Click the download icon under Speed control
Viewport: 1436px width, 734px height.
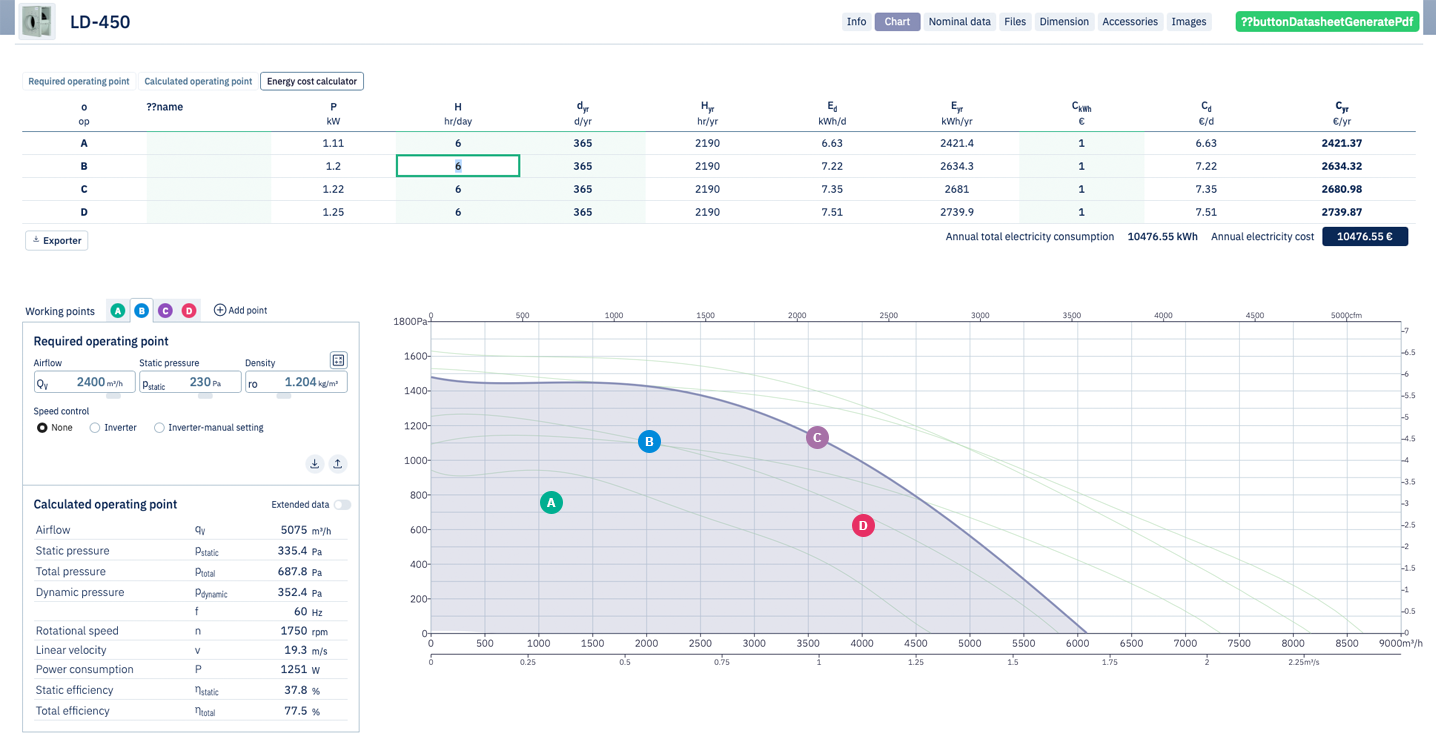click(x=314, y=464)
